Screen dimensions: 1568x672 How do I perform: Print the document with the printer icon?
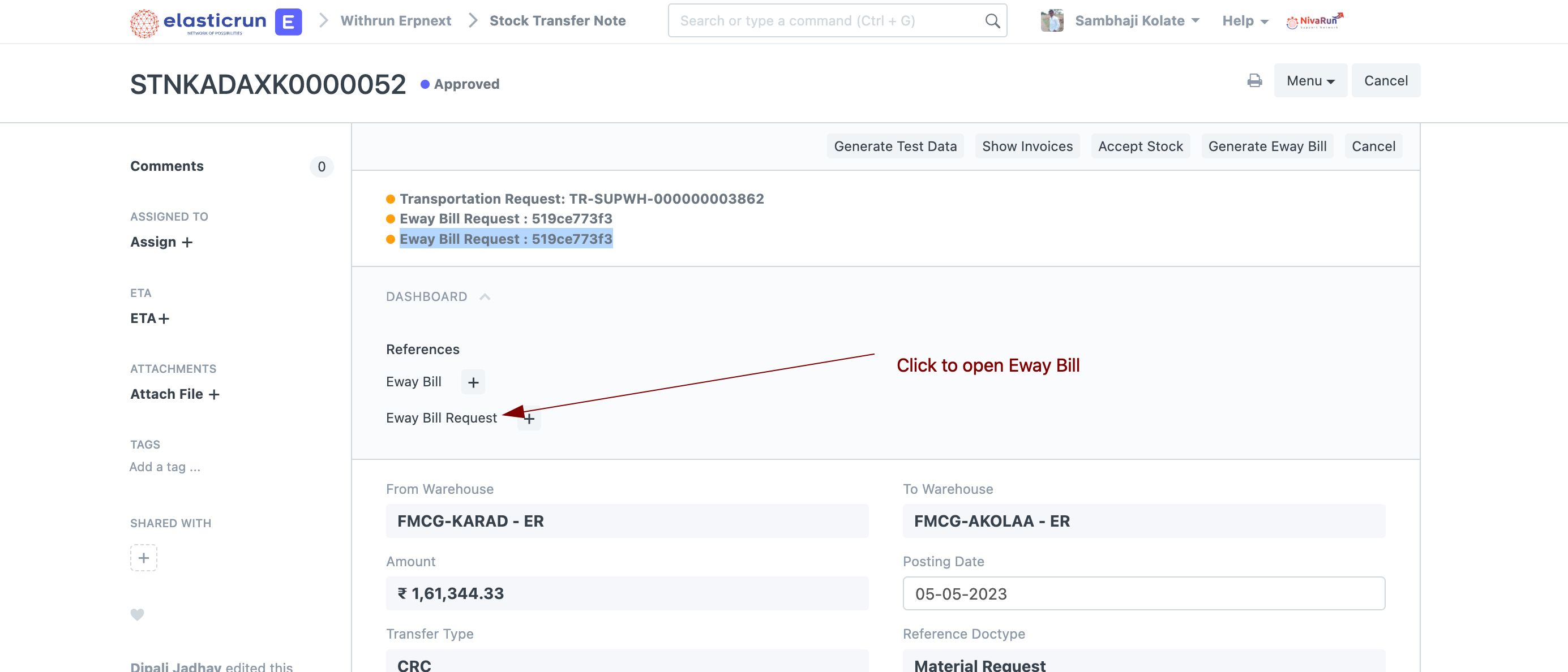click(x=1254, y=81)
